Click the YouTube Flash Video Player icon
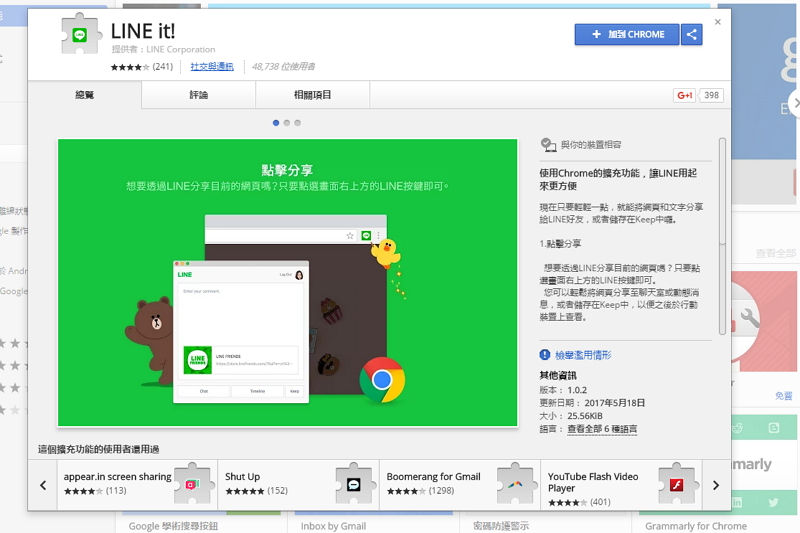 [677, 484]
